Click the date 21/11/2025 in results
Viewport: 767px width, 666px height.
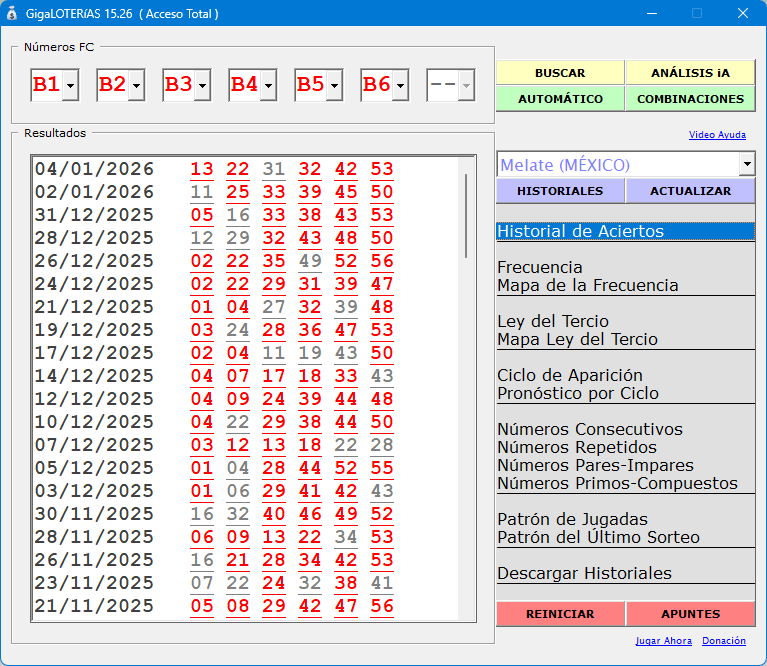point(94,606)
